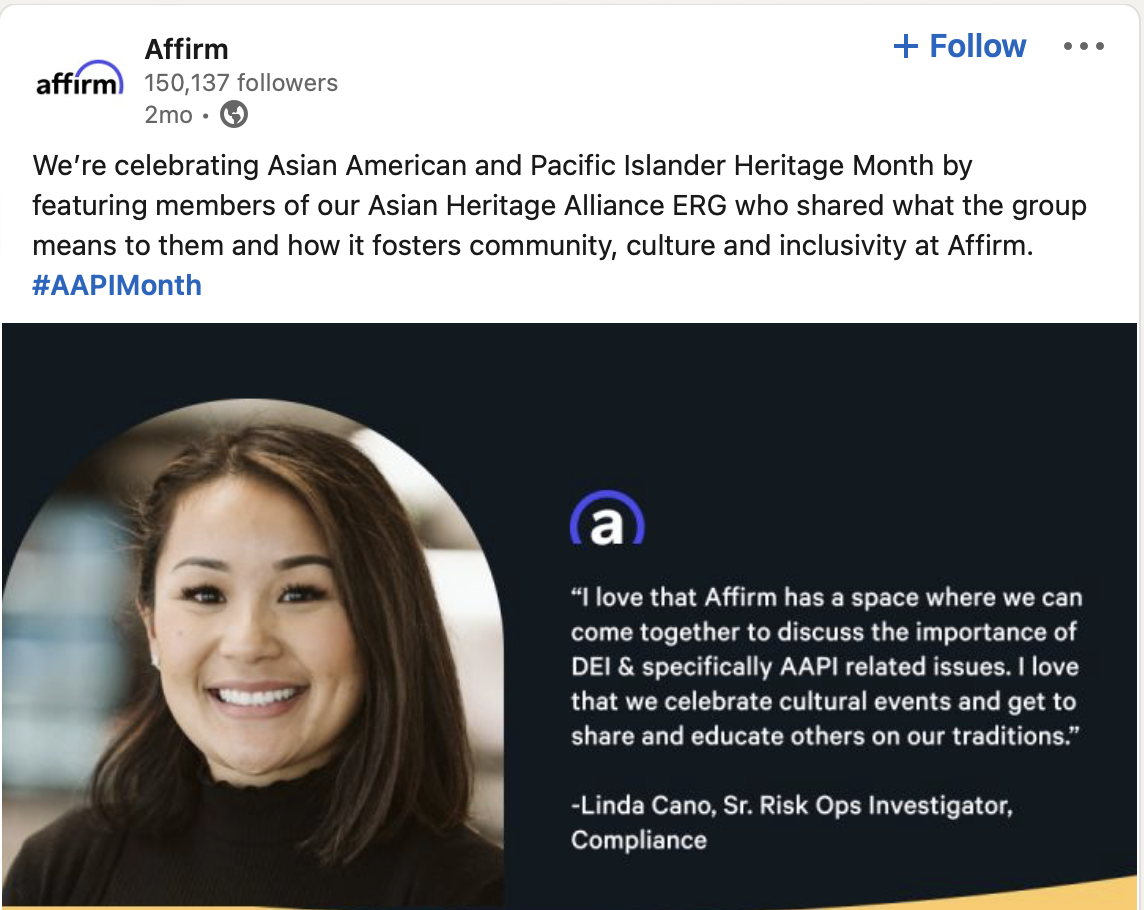Click the yellow curved accent at image bottom
Image resolution: width=1144 pixels, height=910 pixels.
[1050, 893]
